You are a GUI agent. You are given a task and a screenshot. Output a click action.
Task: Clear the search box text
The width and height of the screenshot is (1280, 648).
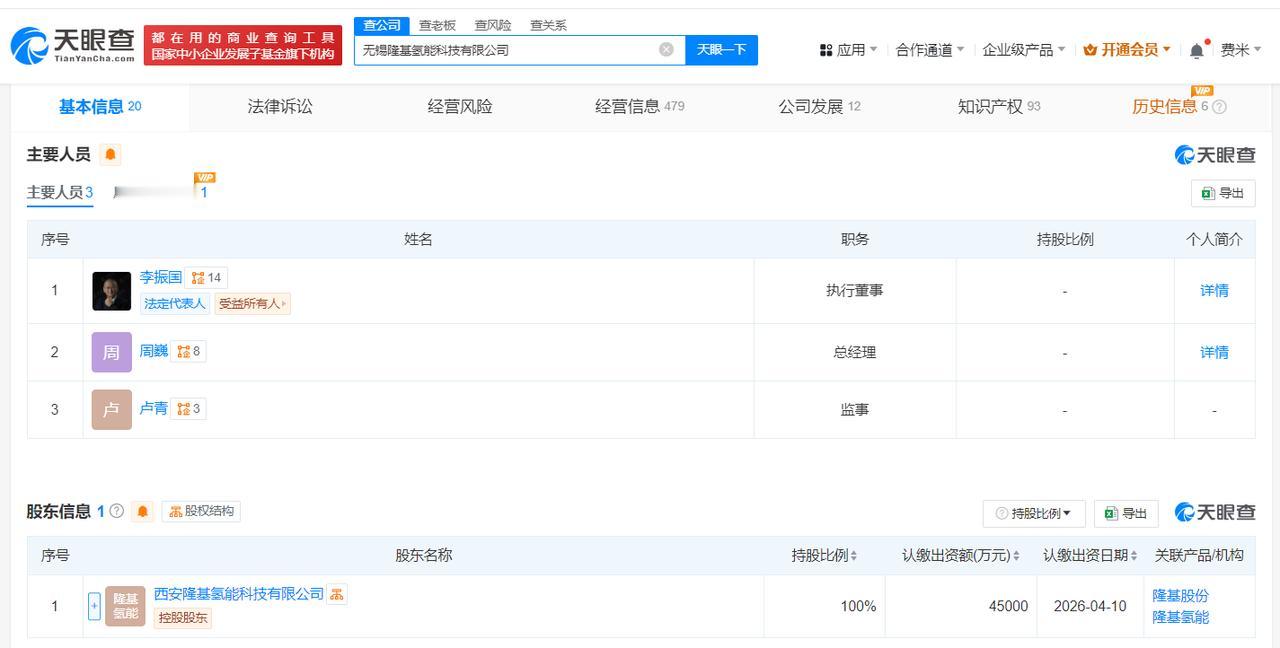(x=666, y=50)
